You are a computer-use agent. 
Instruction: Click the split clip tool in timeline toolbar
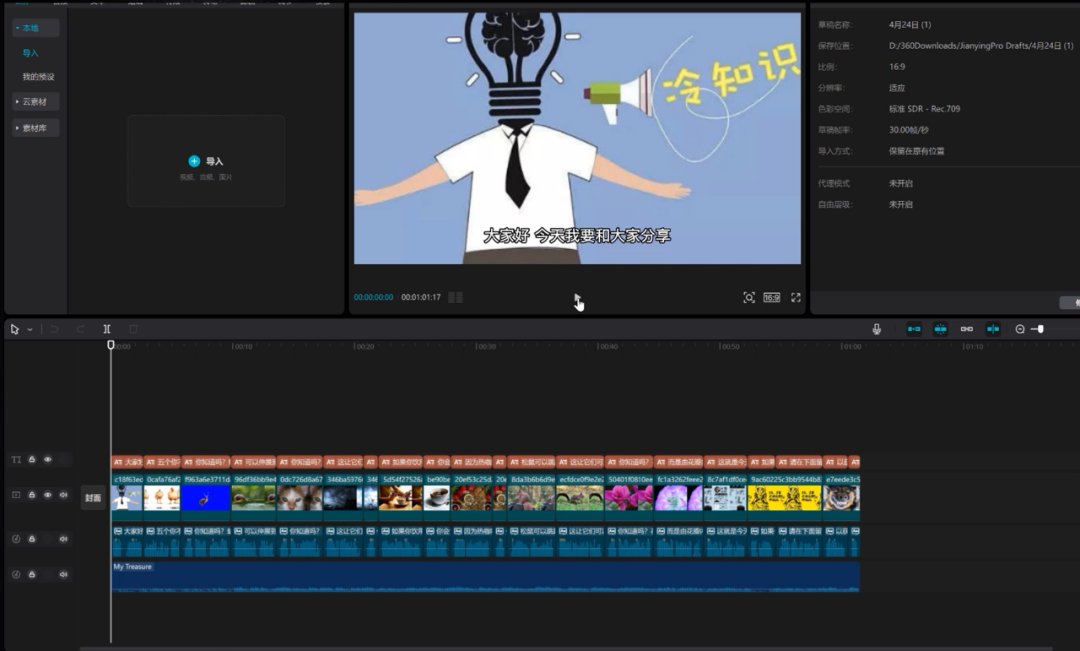(x=107, y=329)
